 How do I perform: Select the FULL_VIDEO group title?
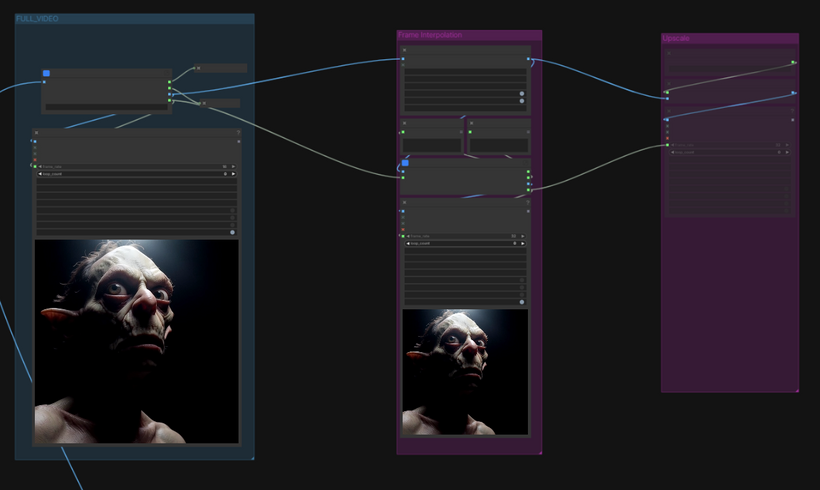coord(37,19)
